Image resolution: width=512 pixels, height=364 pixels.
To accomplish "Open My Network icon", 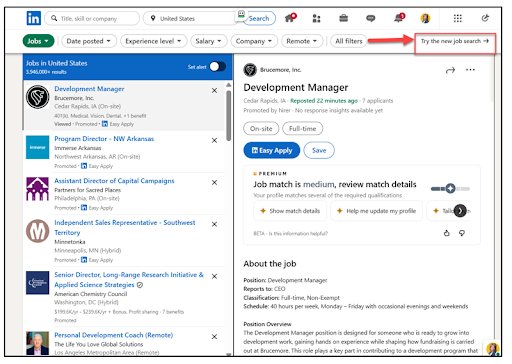I will point(316,18).
